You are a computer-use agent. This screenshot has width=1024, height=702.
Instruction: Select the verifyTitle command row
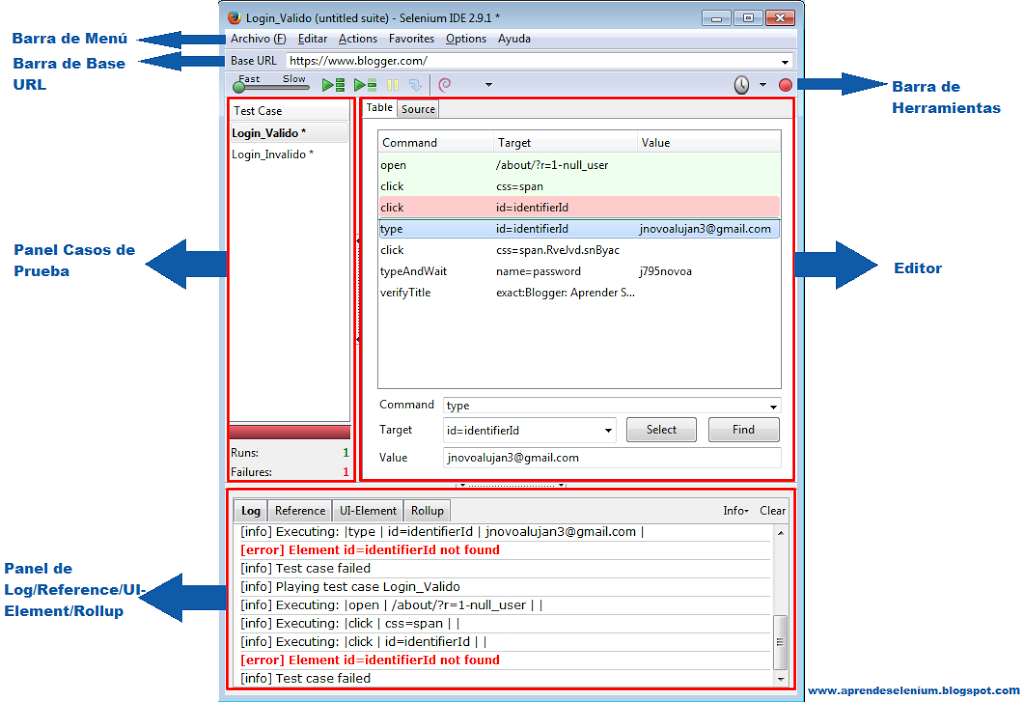[x=579, y=293]
